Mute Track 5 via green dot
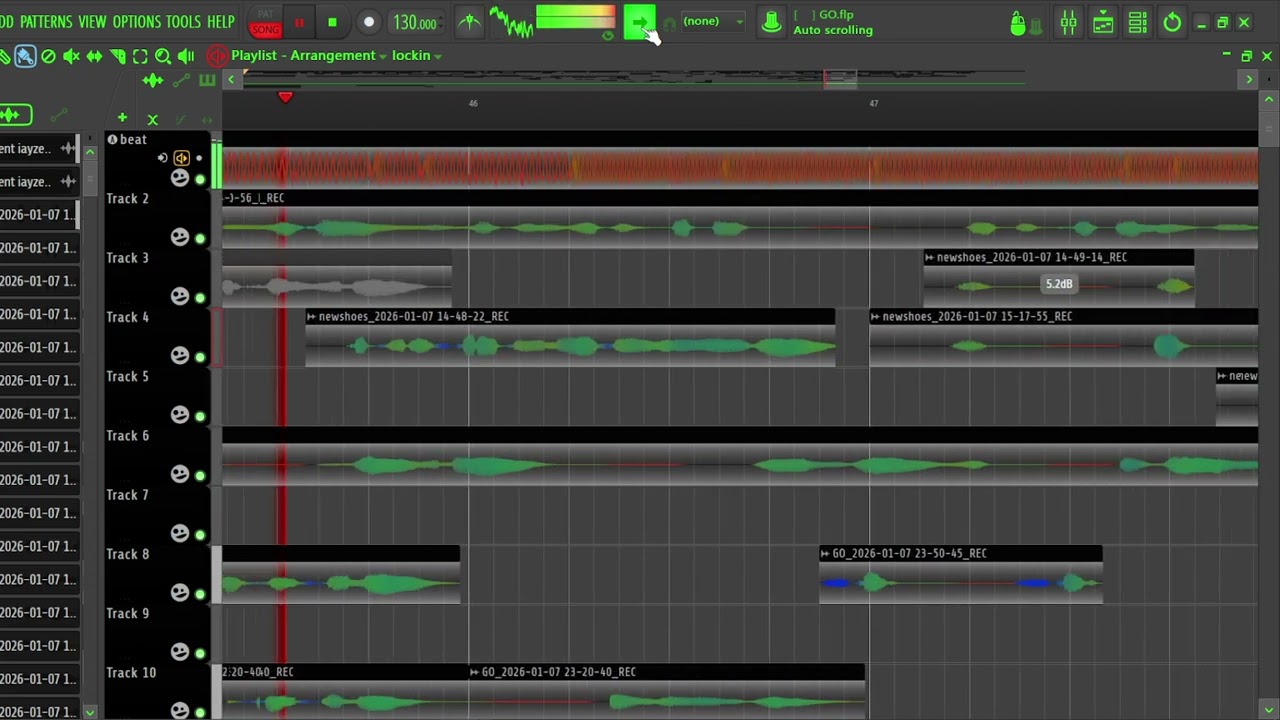This screenshot has width=1280, height=720. [x=200, y=416]
